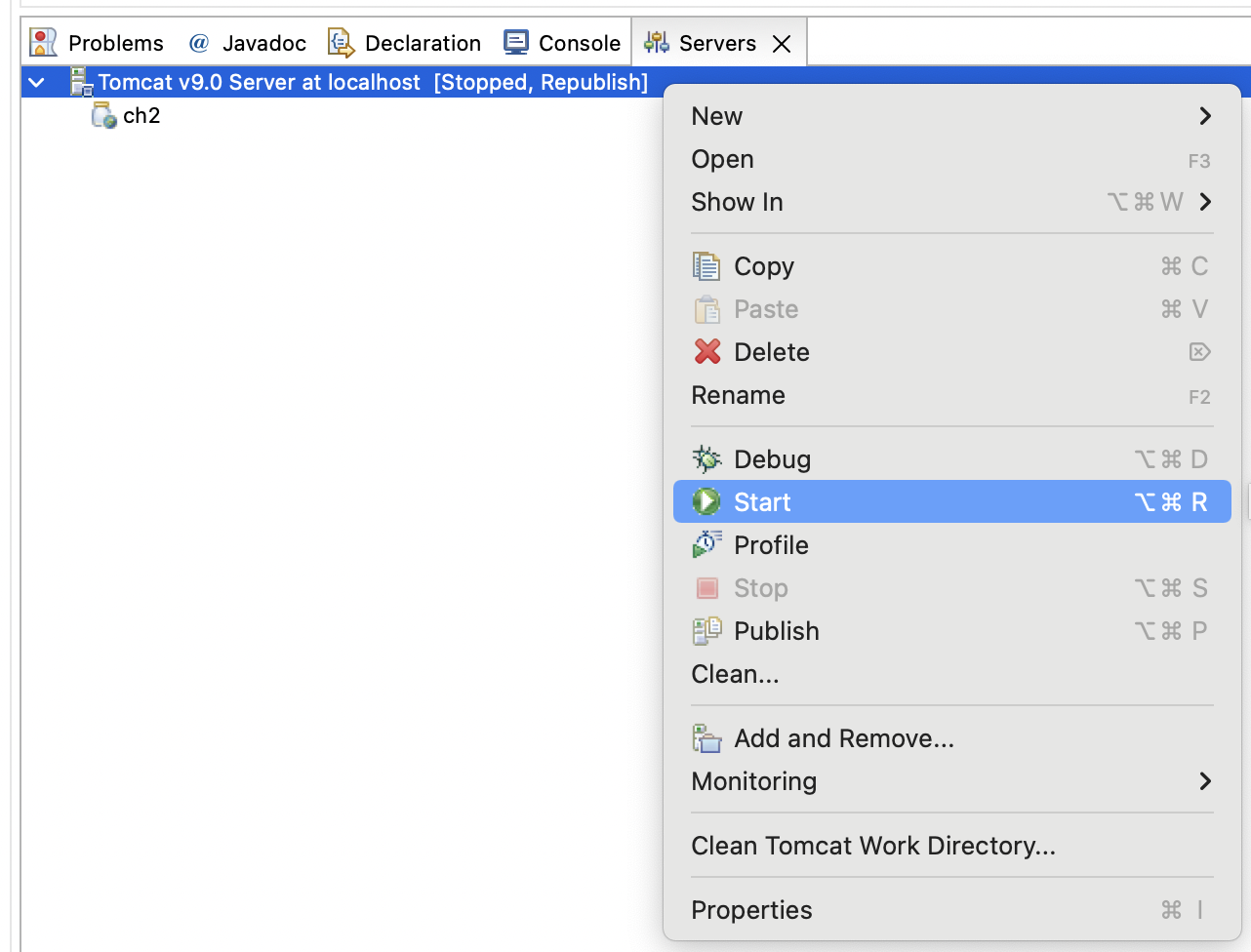1251x952 pixels.
Task: Switch to the Problems tab
Action: click(x=97, y=43)
